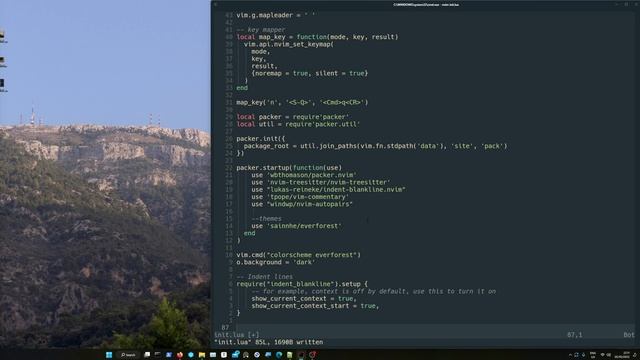Click 'vim.cmd("colorscheme everforest")' line

tap(298, 255)
